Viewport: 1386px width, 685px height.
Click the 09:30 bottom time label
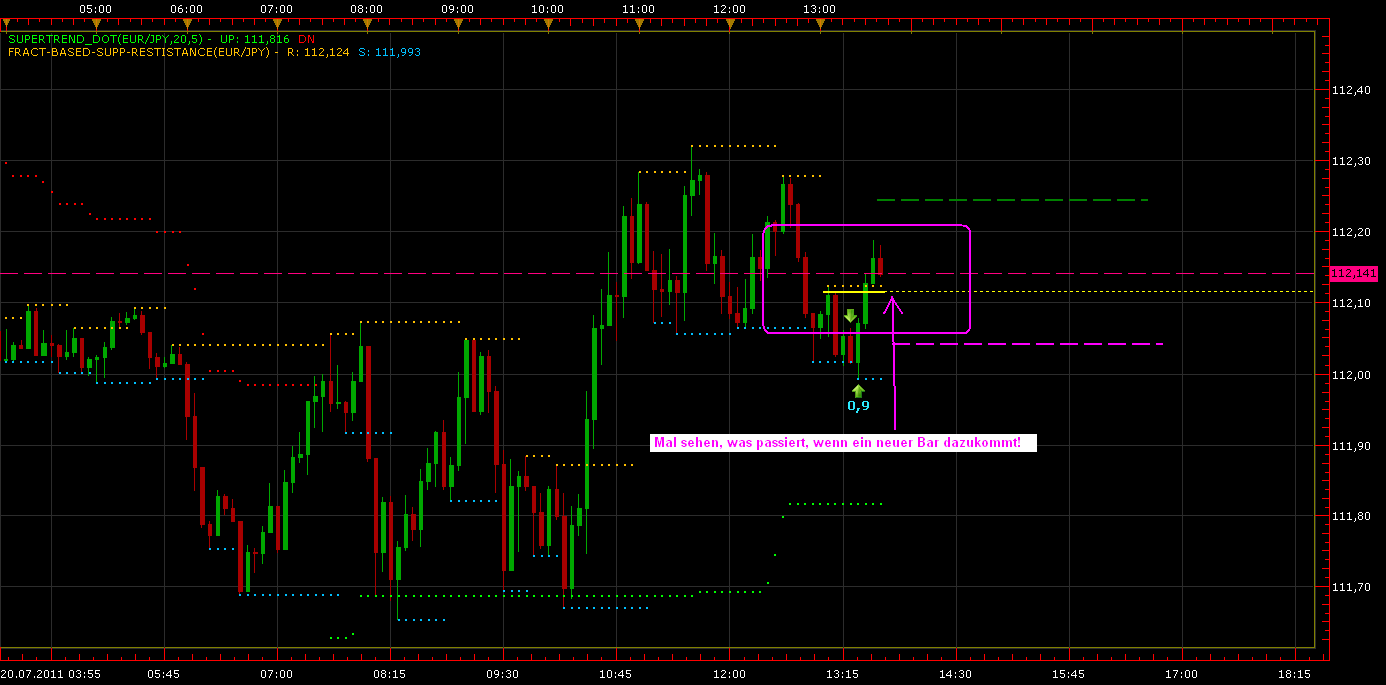coord(503,674)
